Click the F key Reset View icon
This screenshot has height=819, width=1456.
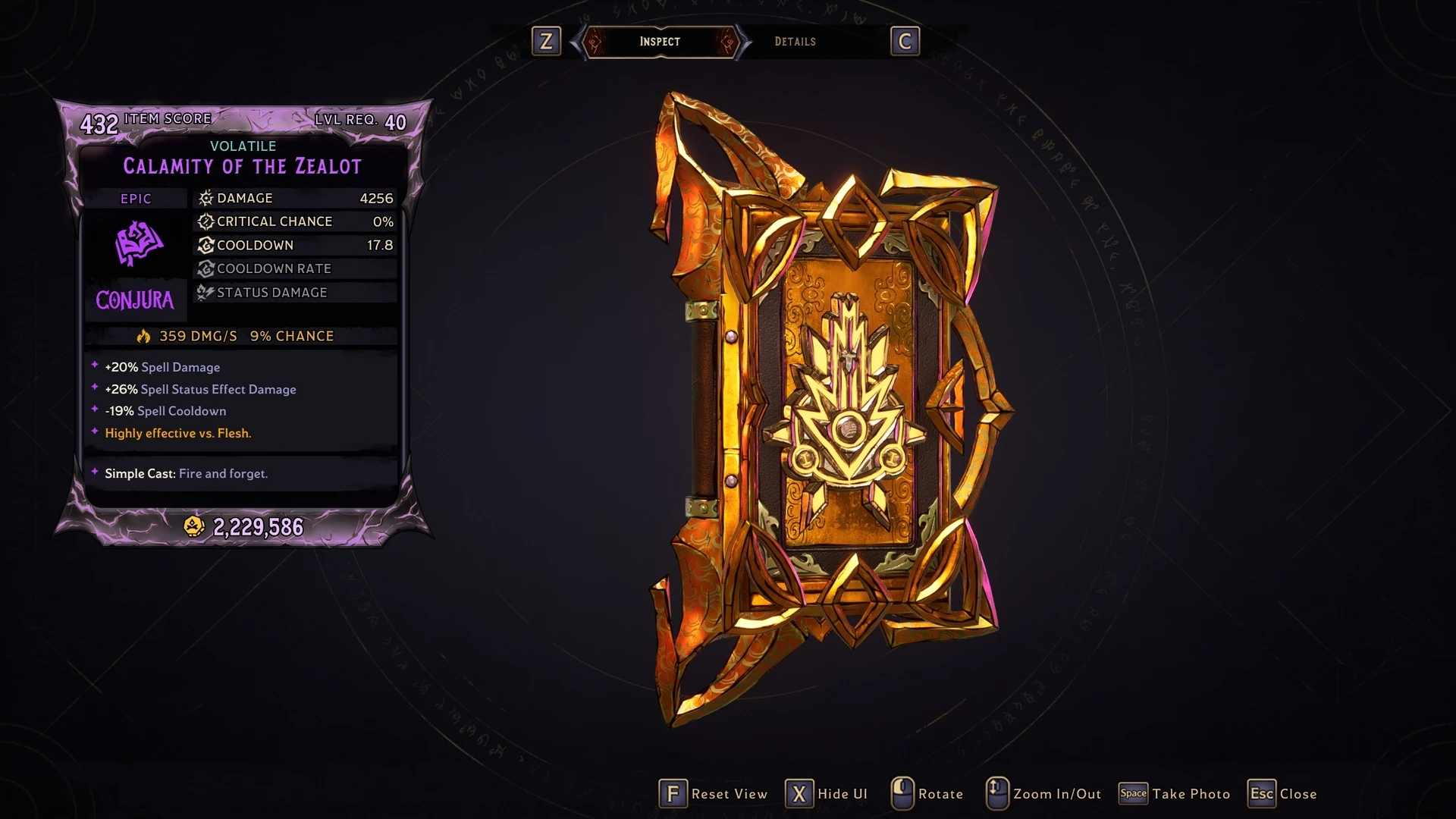[673, 794]
